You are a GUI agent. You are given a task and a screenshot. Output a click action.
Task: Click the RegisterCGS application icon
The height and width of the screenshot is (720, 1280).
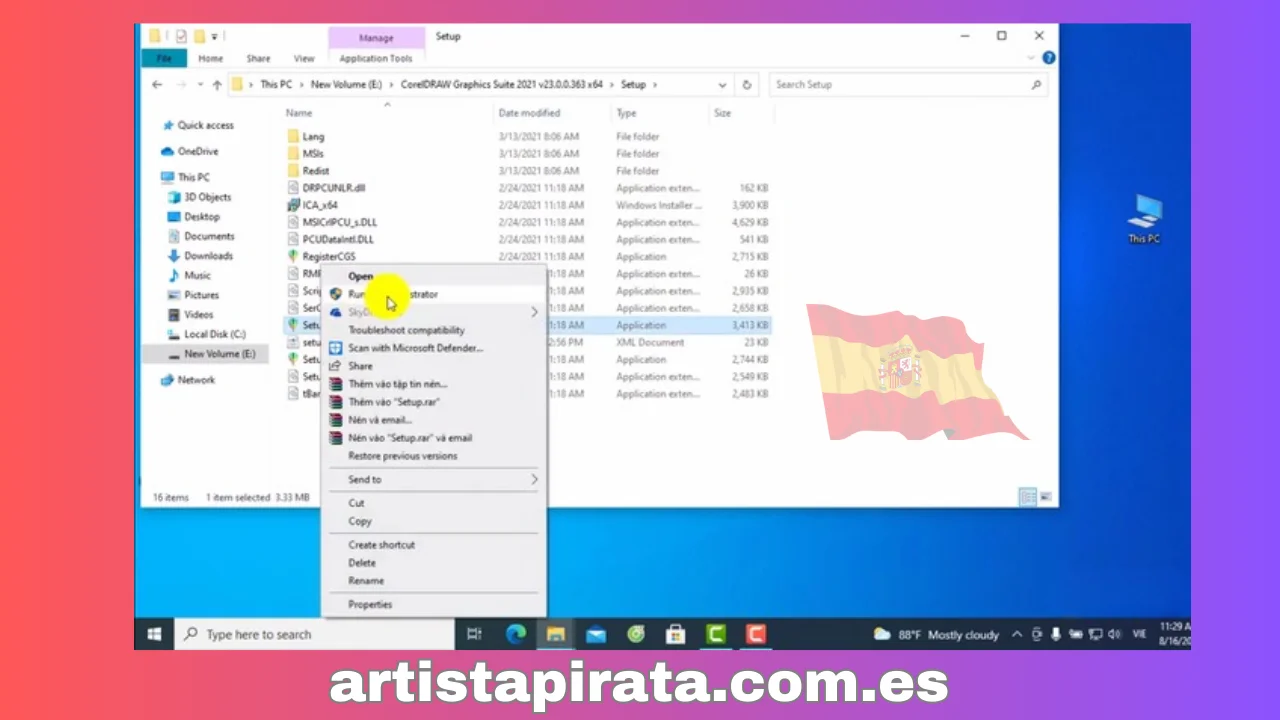click(x=293, y=257)
